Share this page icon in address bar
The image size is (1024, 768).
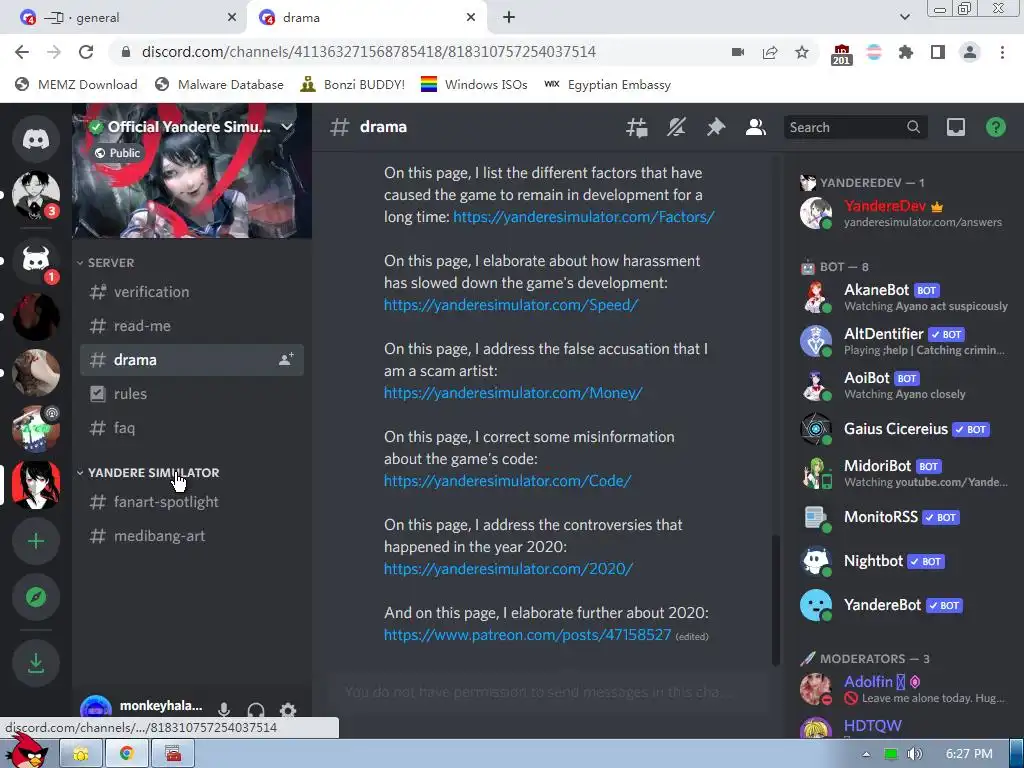(770, 52)
